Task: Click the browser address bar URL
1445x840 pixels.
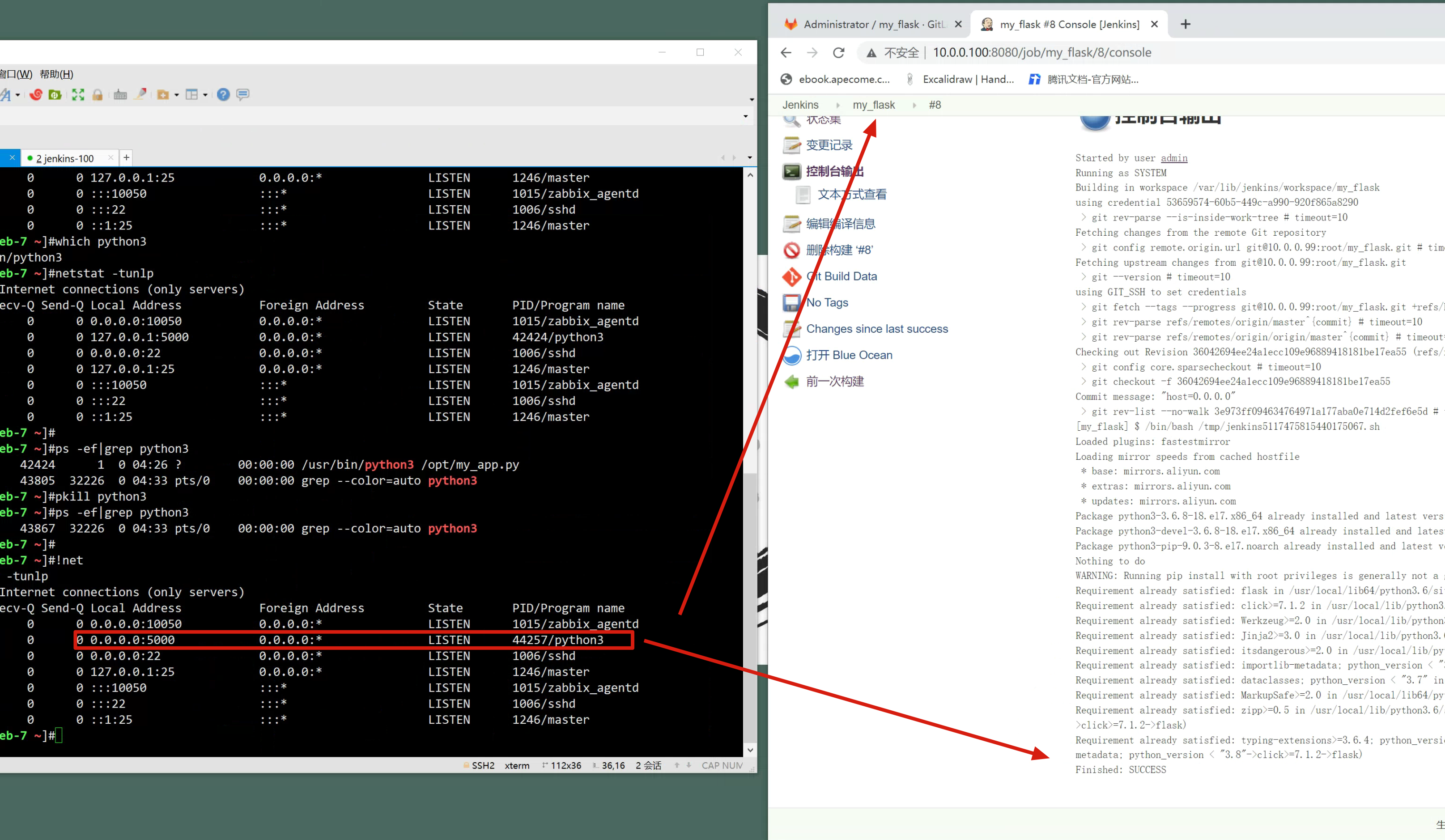Action: coord(1042,53)
